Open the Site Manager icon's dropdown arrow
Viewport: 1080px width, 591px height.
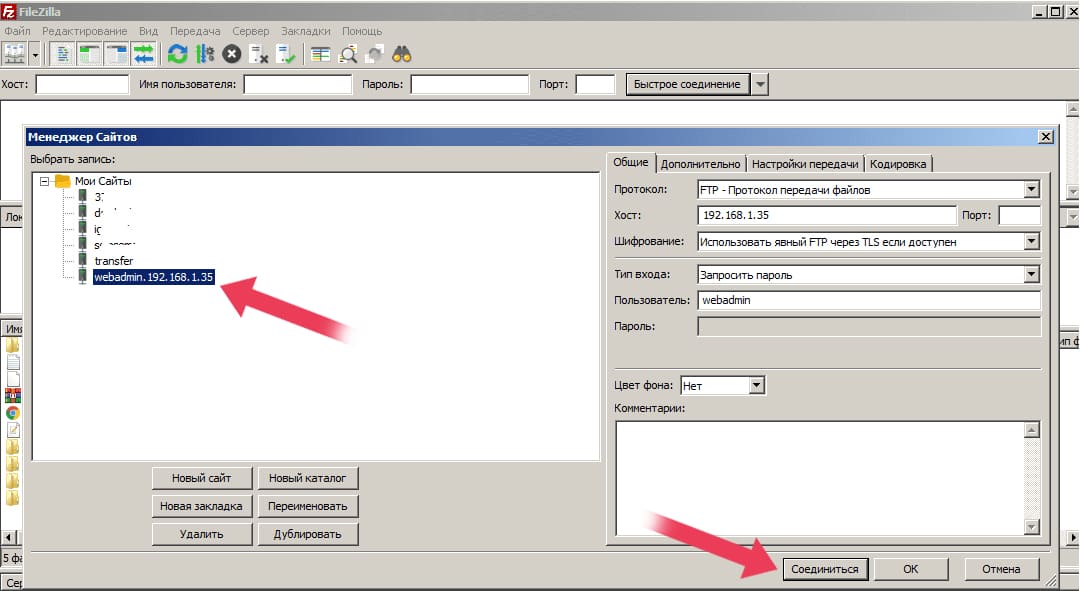coord(34,54)
